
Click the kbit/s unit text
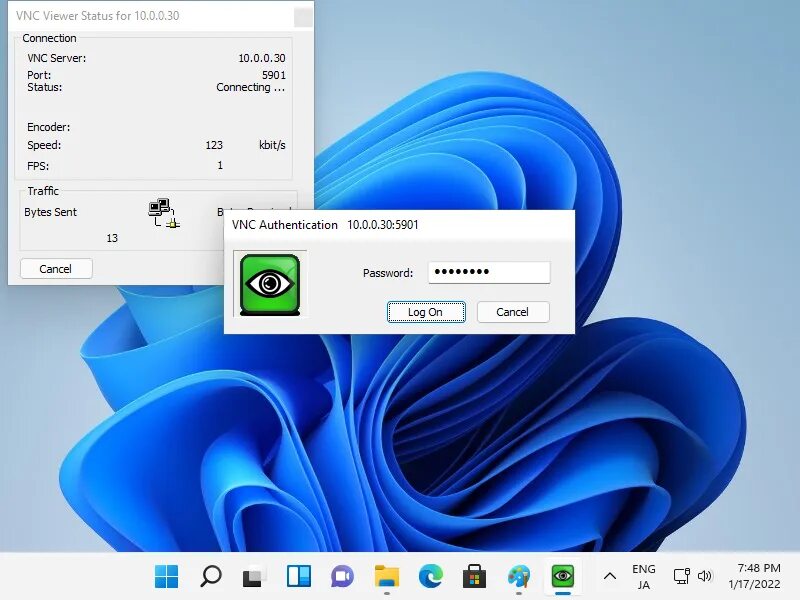tap(272, 145)
